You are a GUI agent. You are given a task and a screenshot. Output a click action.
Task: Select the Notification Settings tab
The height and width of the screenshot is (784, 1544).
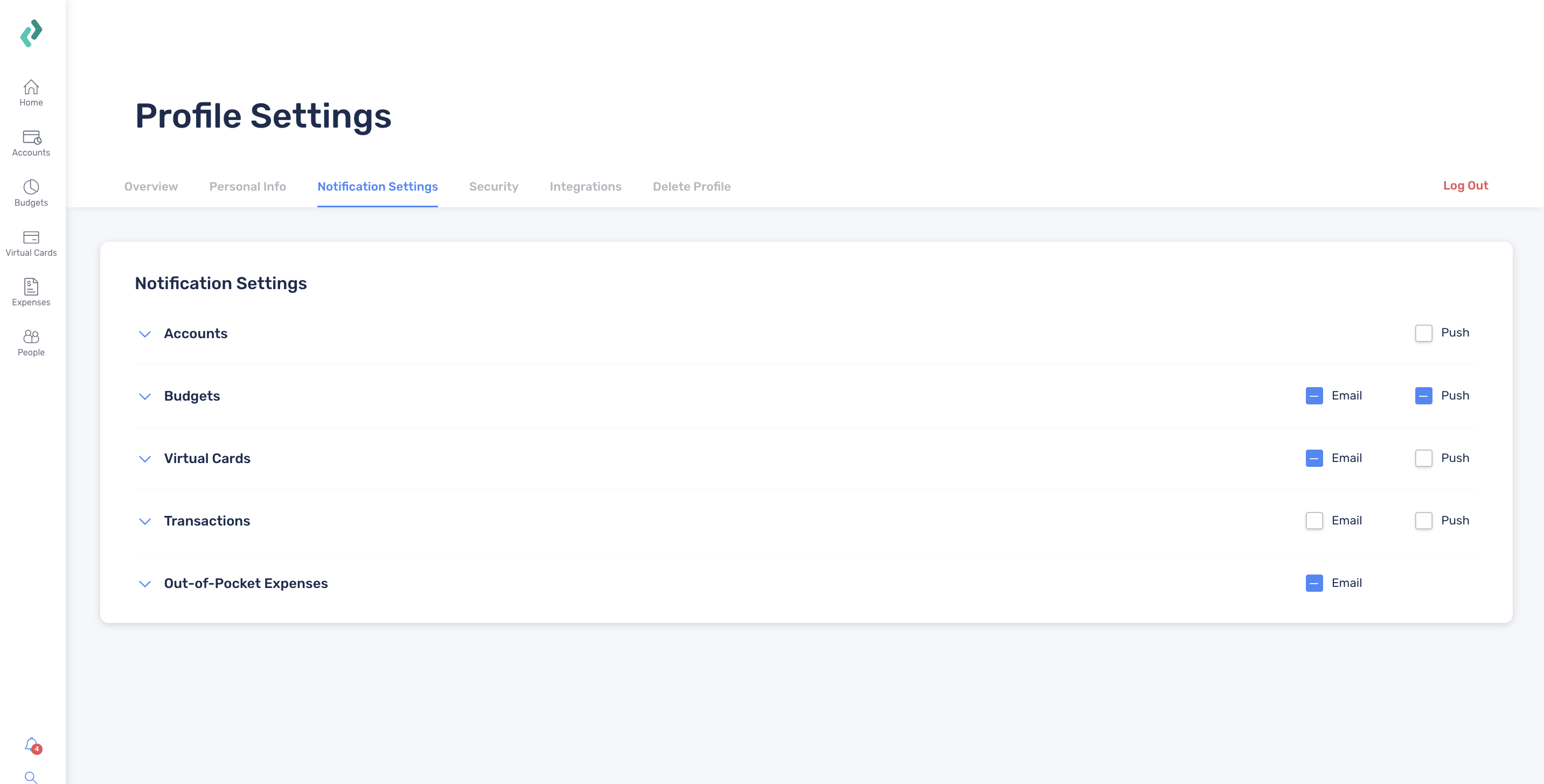[x=378, y=186]
